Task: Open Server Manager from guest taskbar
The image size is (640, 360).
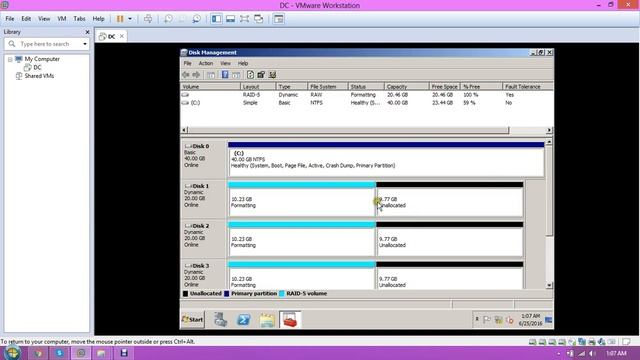Action: (220, 320)
